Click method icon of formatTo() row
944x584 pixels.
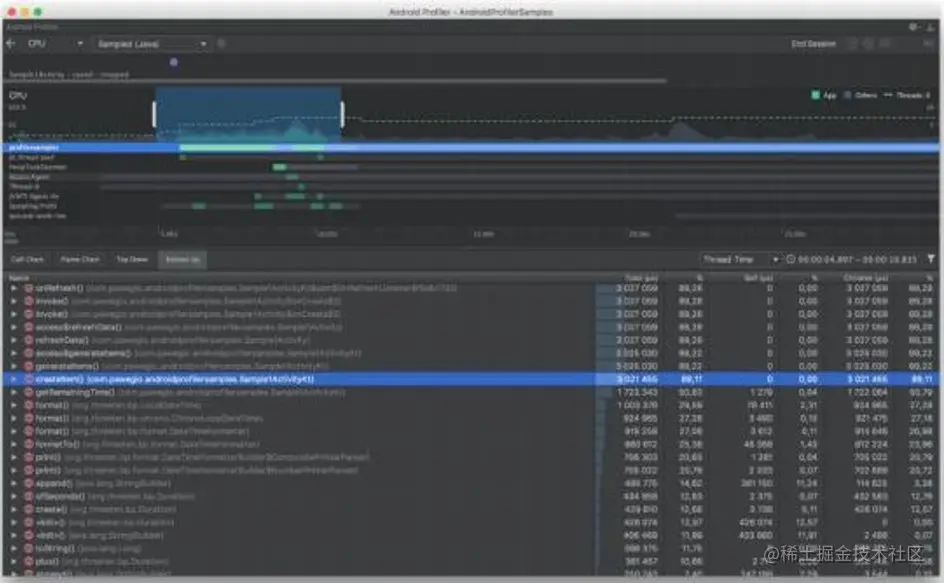(x=28, y=444)
